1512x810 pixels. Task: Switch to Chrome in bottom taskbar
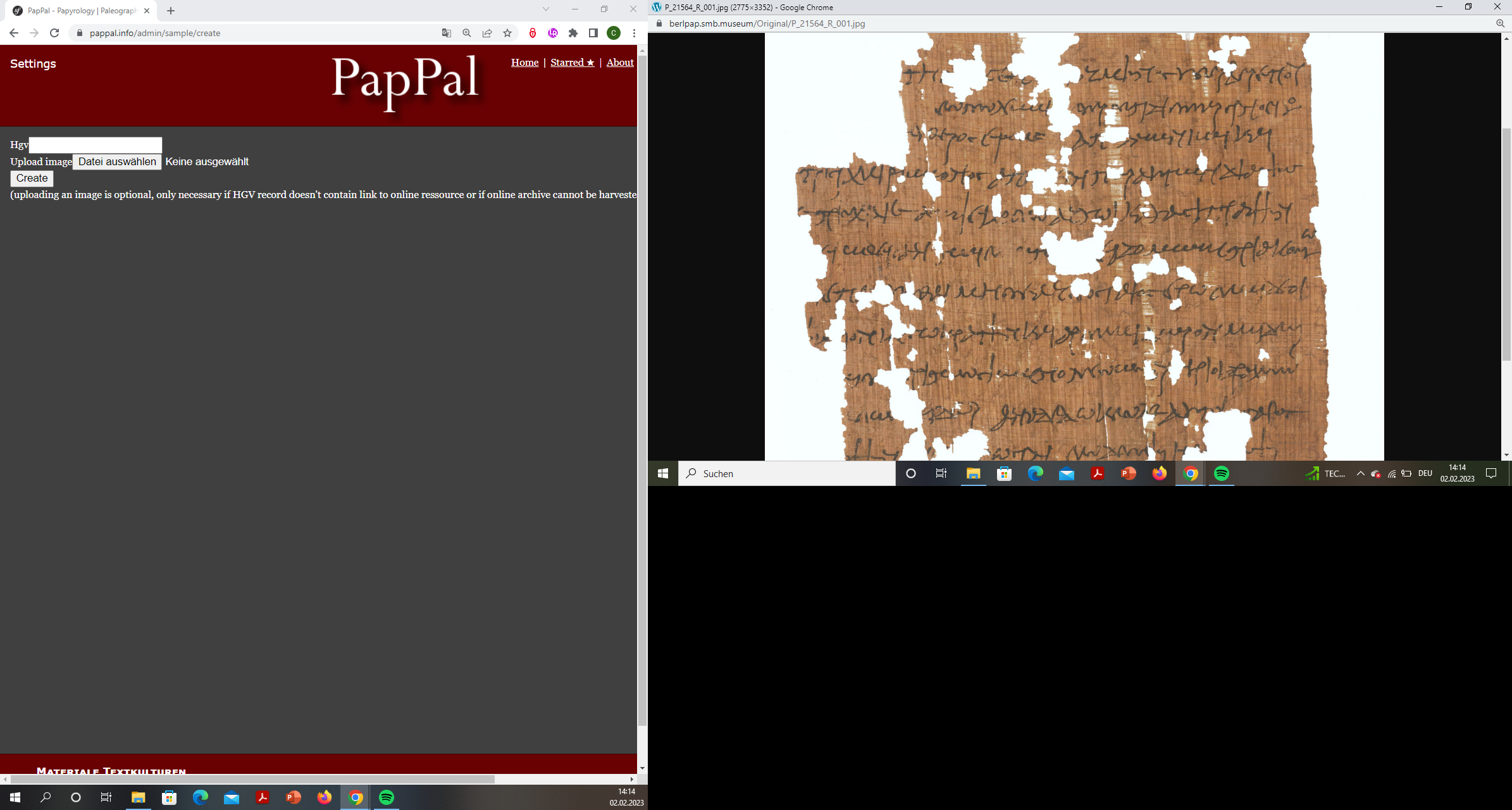click(x=356, y=797)
